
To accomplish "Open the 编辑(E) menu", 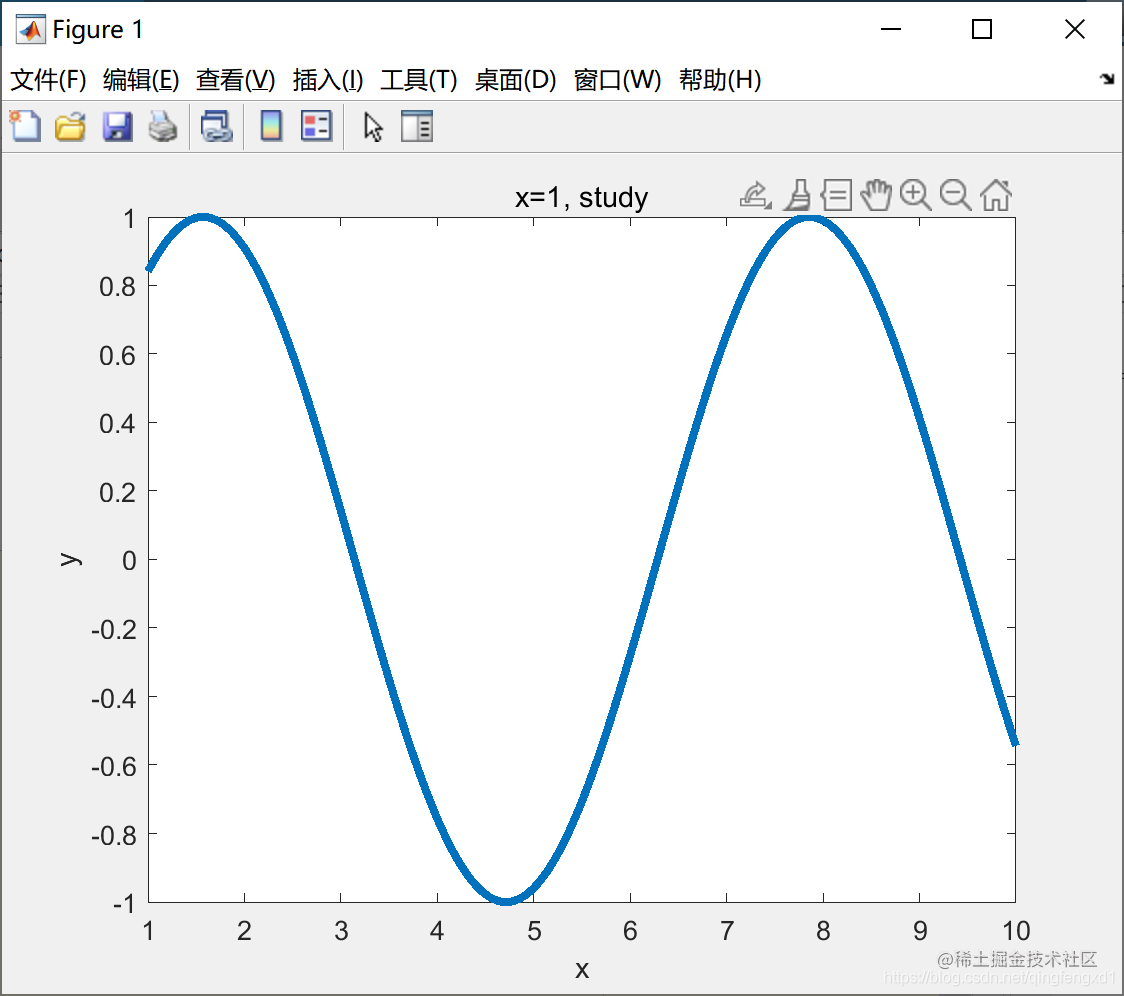I will [140, 80].
